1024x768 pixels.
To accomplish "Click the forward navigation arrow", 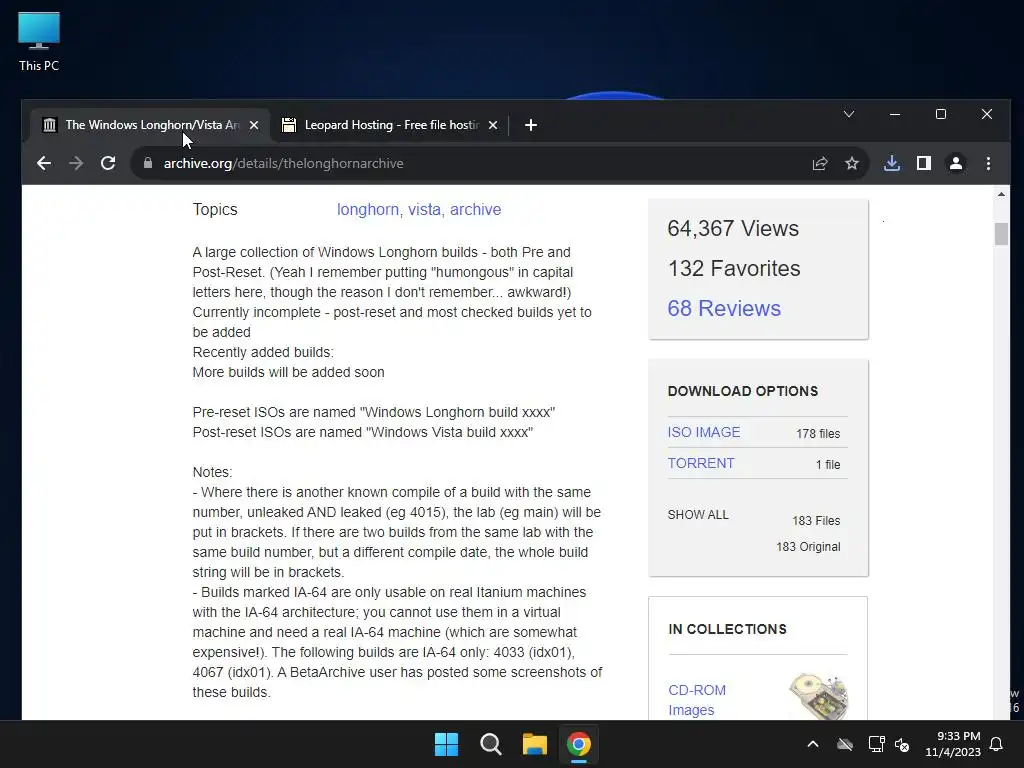I will point(76,163).
